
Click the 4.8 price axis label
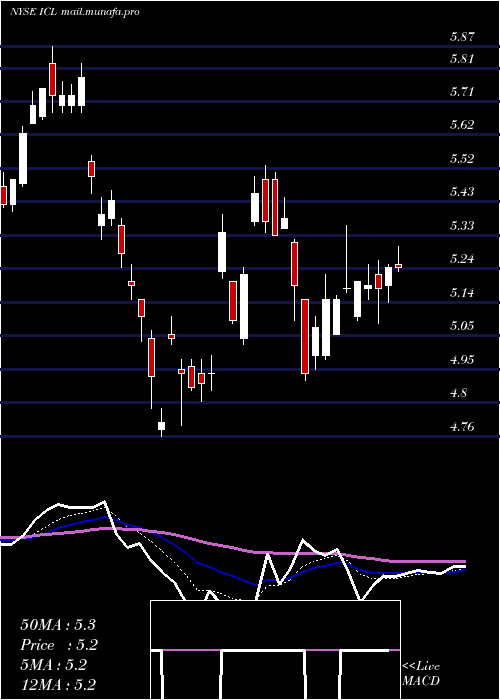tap(458, 393)
